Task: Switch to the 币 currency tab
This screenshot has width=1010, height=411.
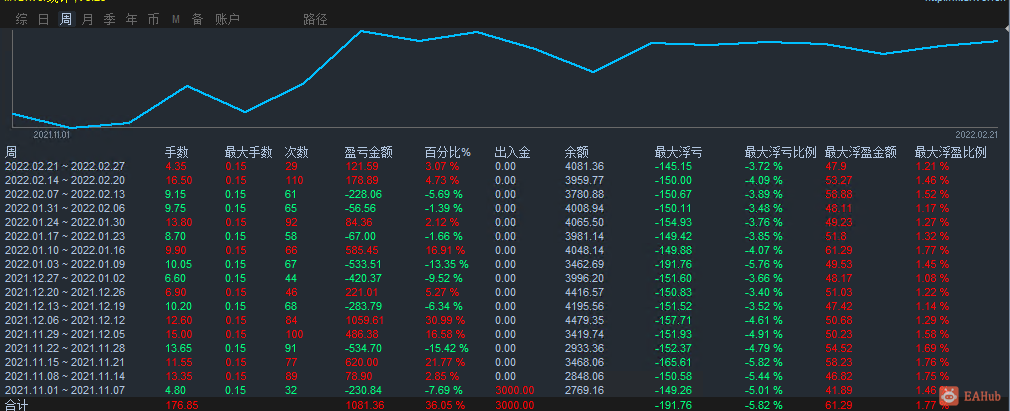Action: [x=153, y=19]
